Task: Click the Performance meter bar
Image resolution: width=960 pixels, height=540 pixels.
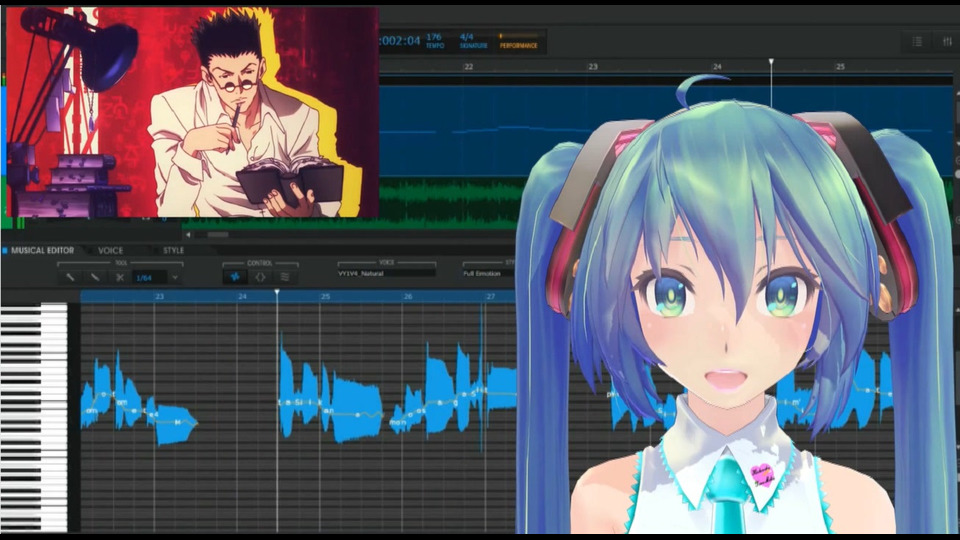Action: click(519, 36)
